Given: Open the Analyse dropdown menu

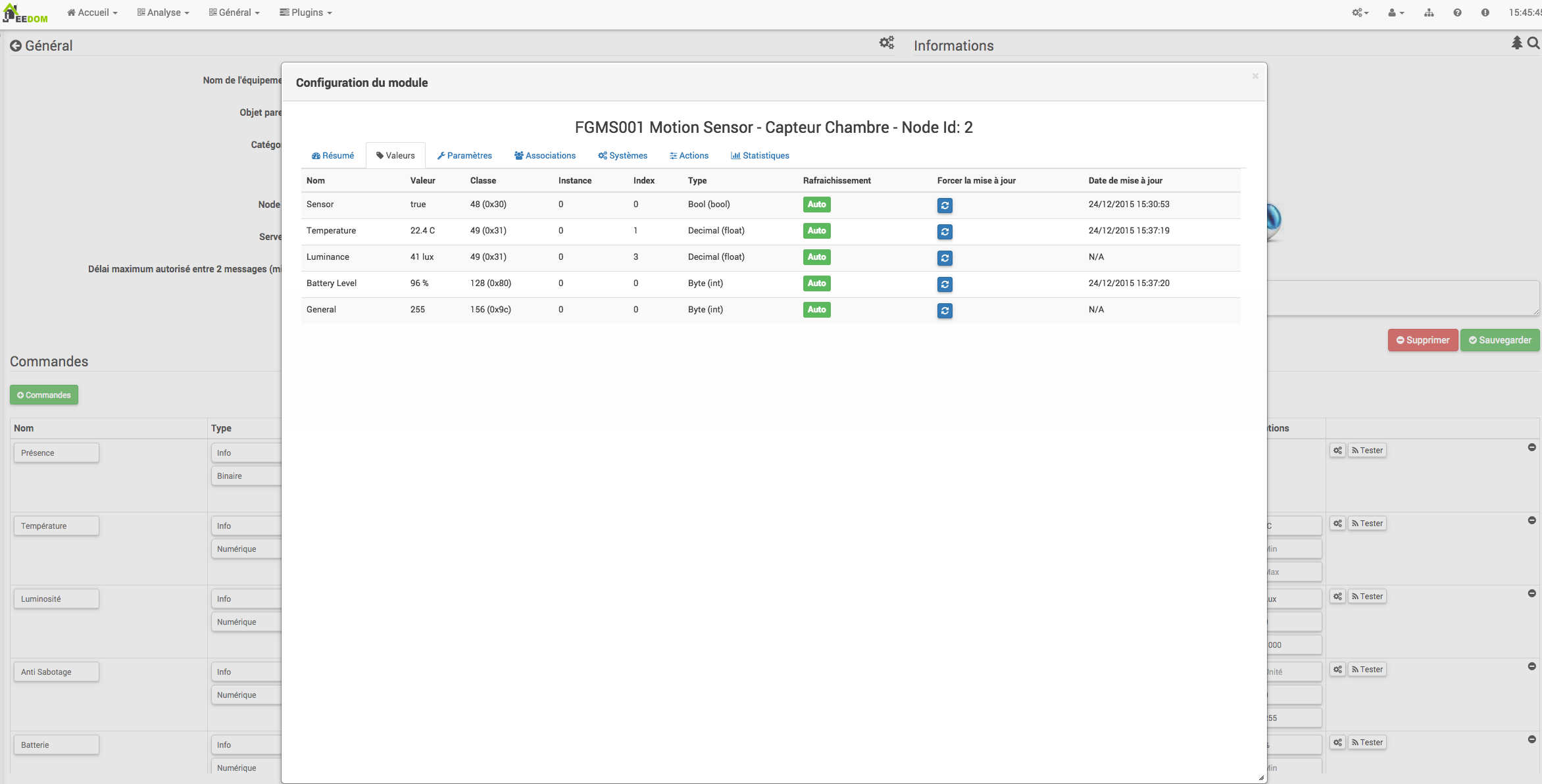Looking at the screenshot, I should 163,12.
